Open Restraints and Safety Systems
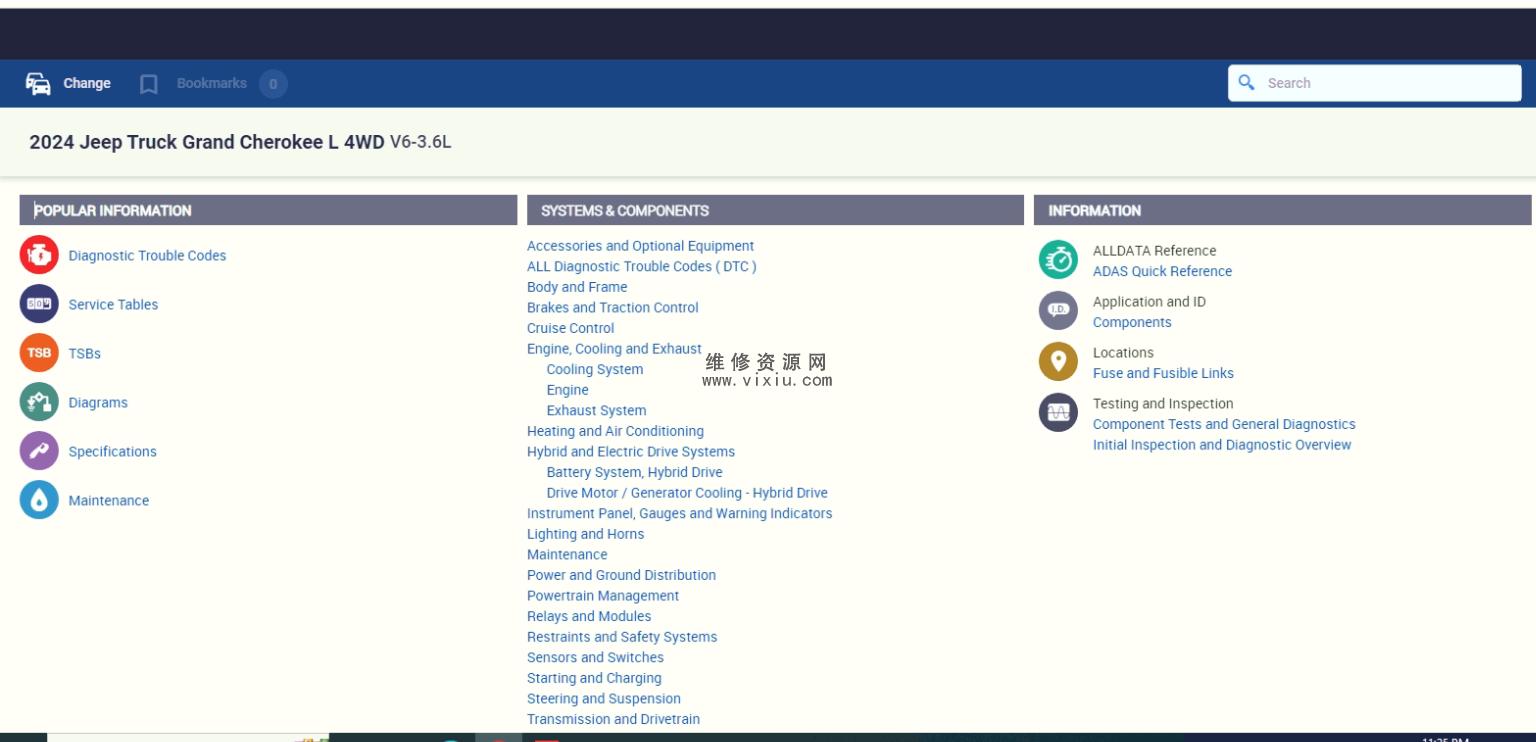The height and width of the screenshot is (742, 1536). click(622, 637)
